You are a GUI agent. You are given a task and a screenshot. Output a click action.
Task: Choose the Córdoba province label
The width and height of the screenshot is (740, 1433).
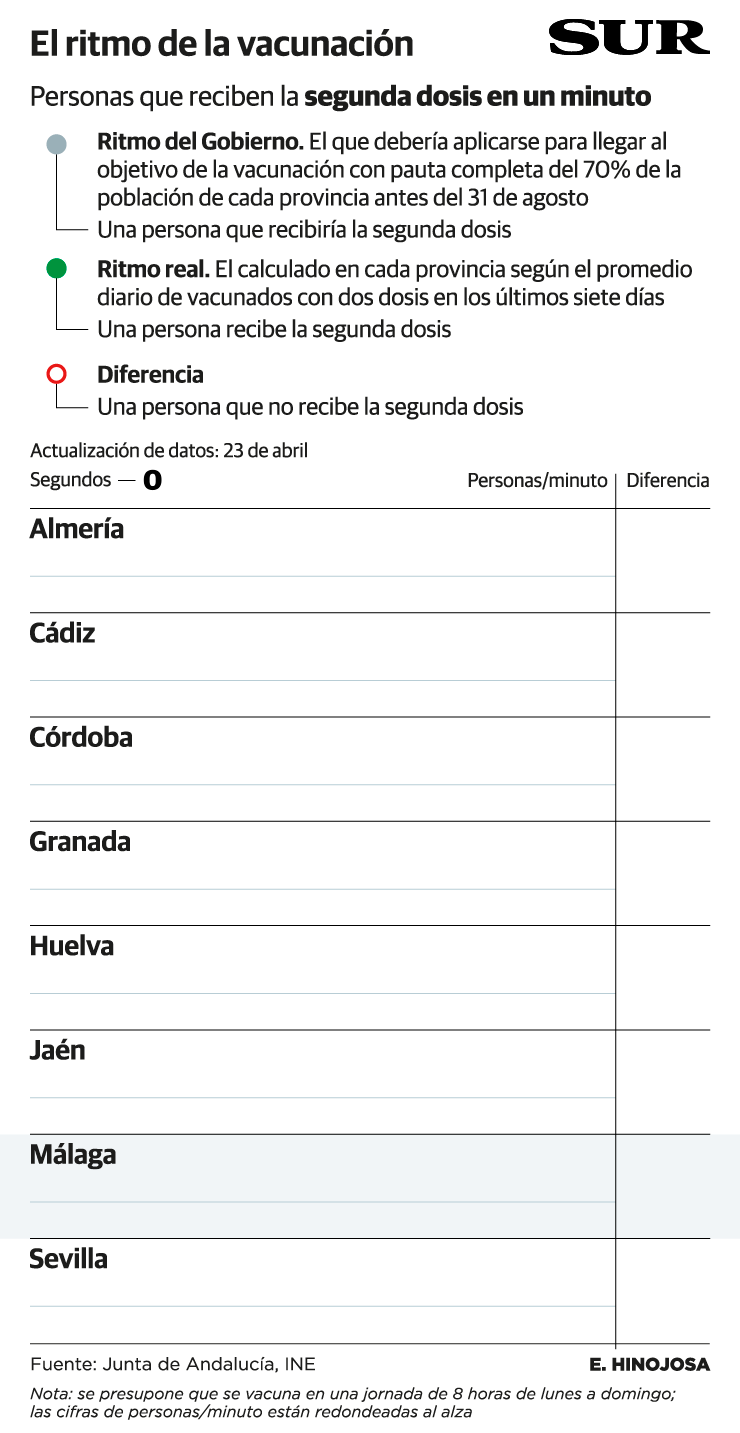81,738
